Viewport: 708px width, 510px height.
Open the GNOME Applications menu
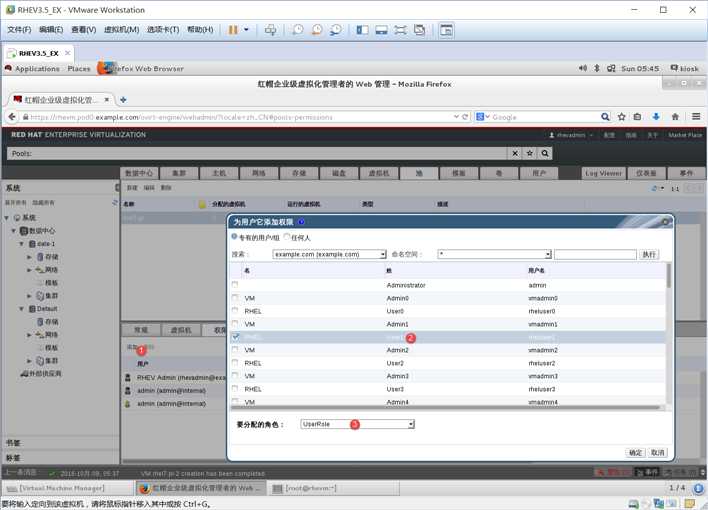(37, 69)
